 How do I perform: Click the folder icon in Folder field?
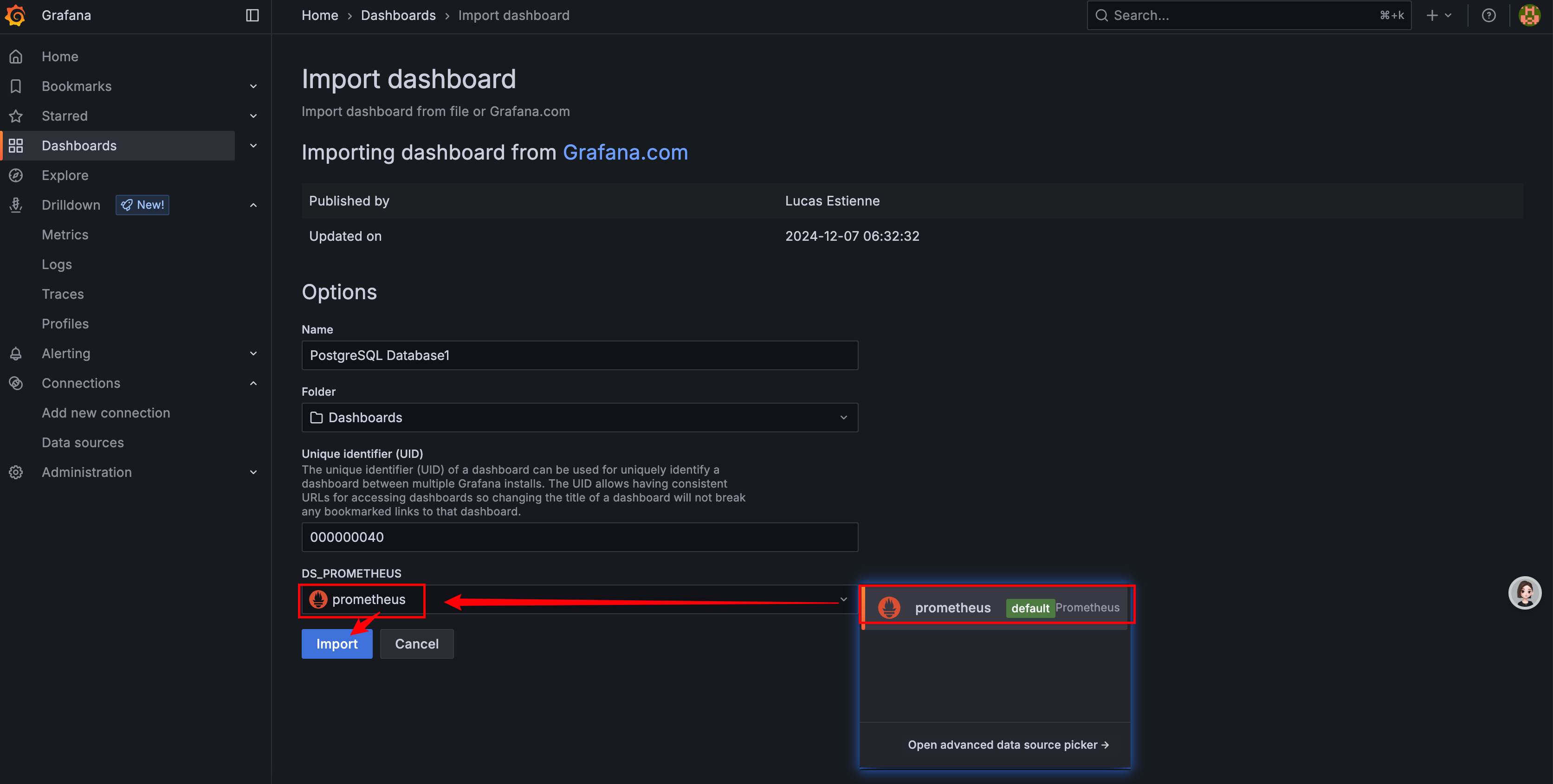(316, 418)
